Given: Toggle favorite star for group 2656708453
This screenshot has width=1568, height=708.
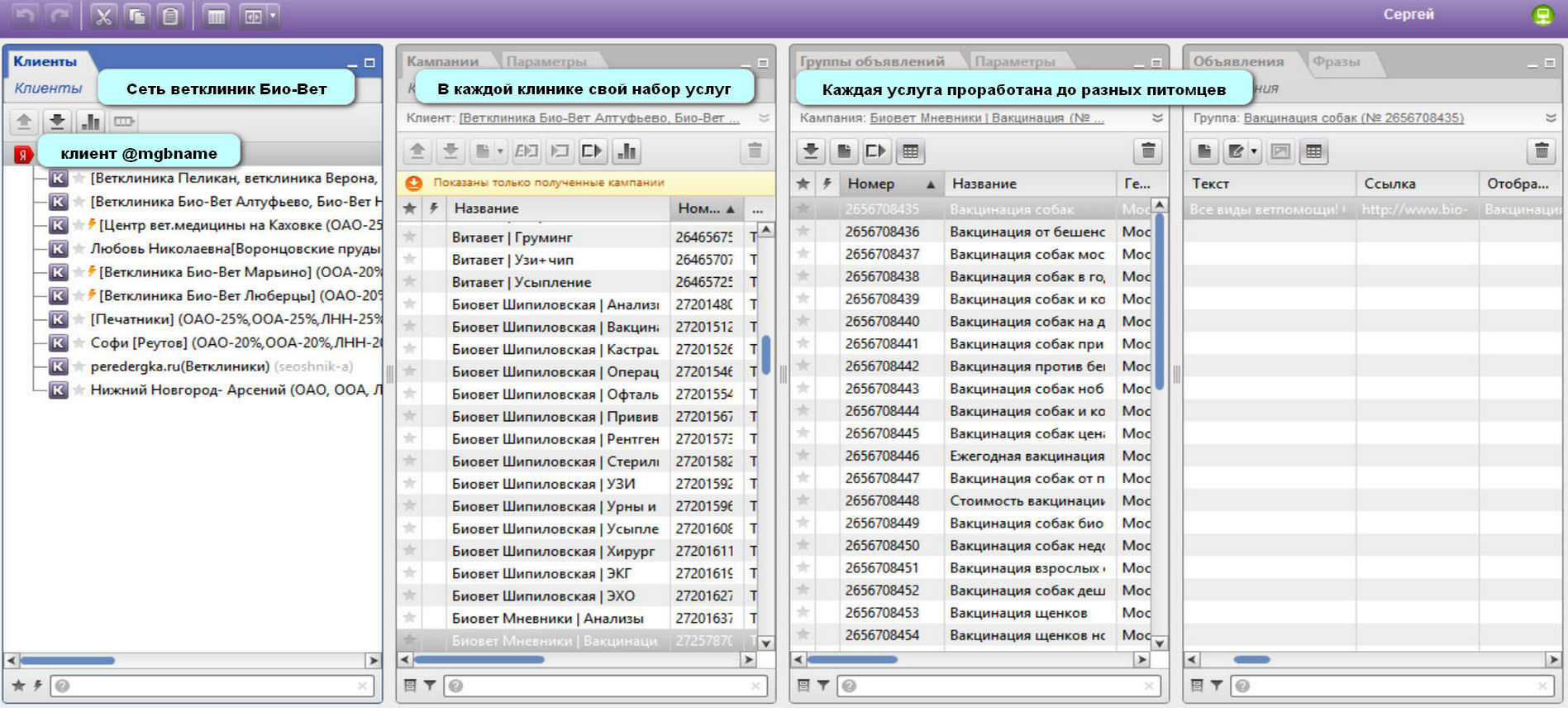Looking at the screenshot, I should click(803, 613).
